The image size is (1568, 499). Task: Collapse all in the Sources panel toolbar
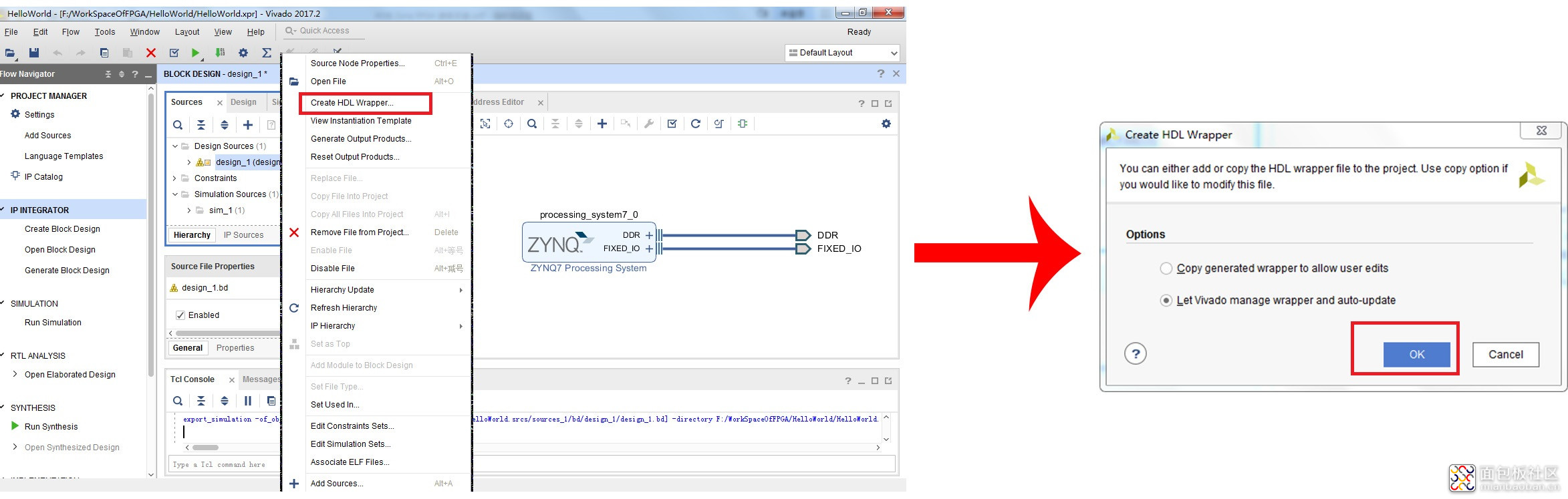click(201, 125)
